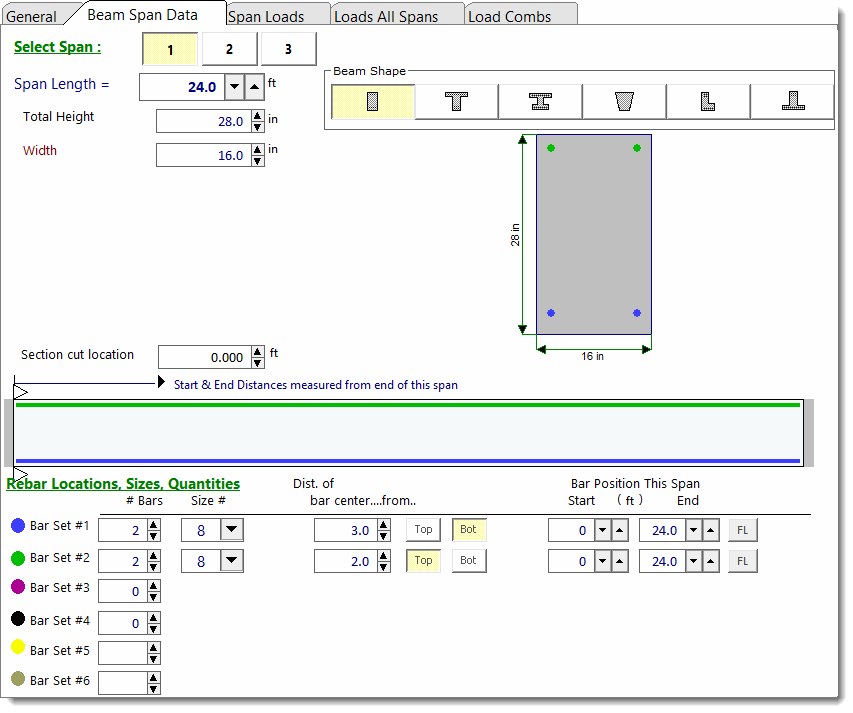This screenshot has height=713, width=853.
Task: Choose the I-beam shape icon
Action: 541,102
